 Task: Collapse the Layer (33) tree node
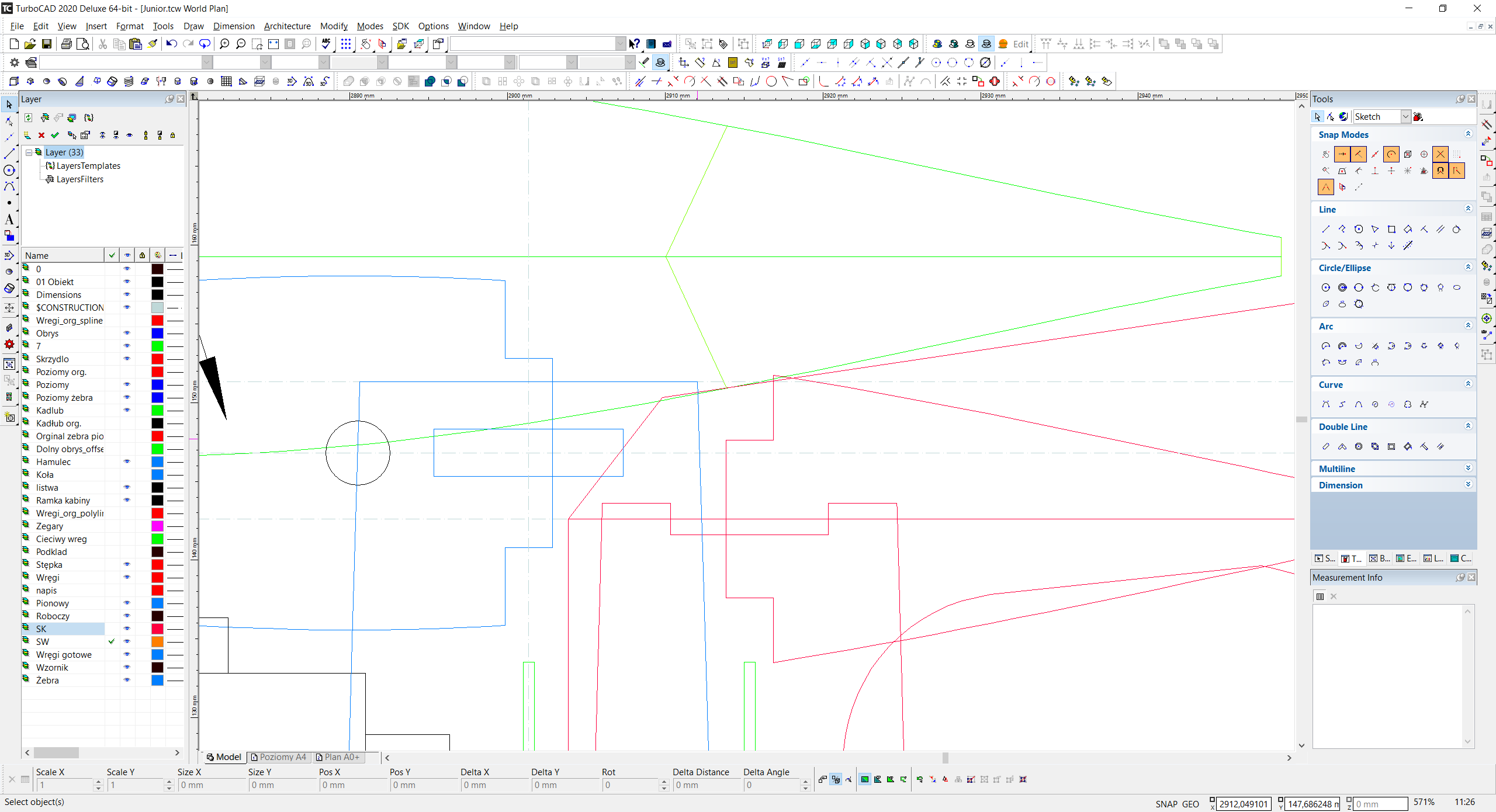29,152
